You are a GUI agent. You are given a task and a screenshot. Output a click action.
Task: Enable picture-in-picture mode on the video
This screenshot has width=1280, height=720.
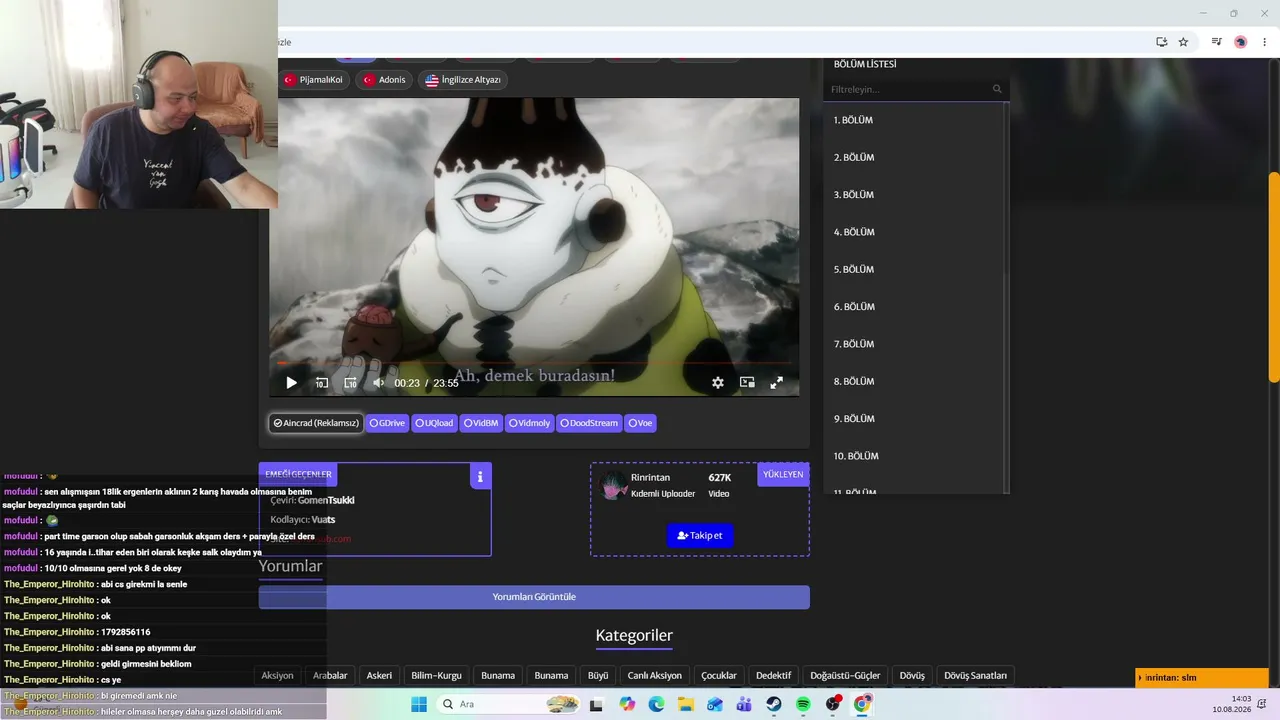747,383
